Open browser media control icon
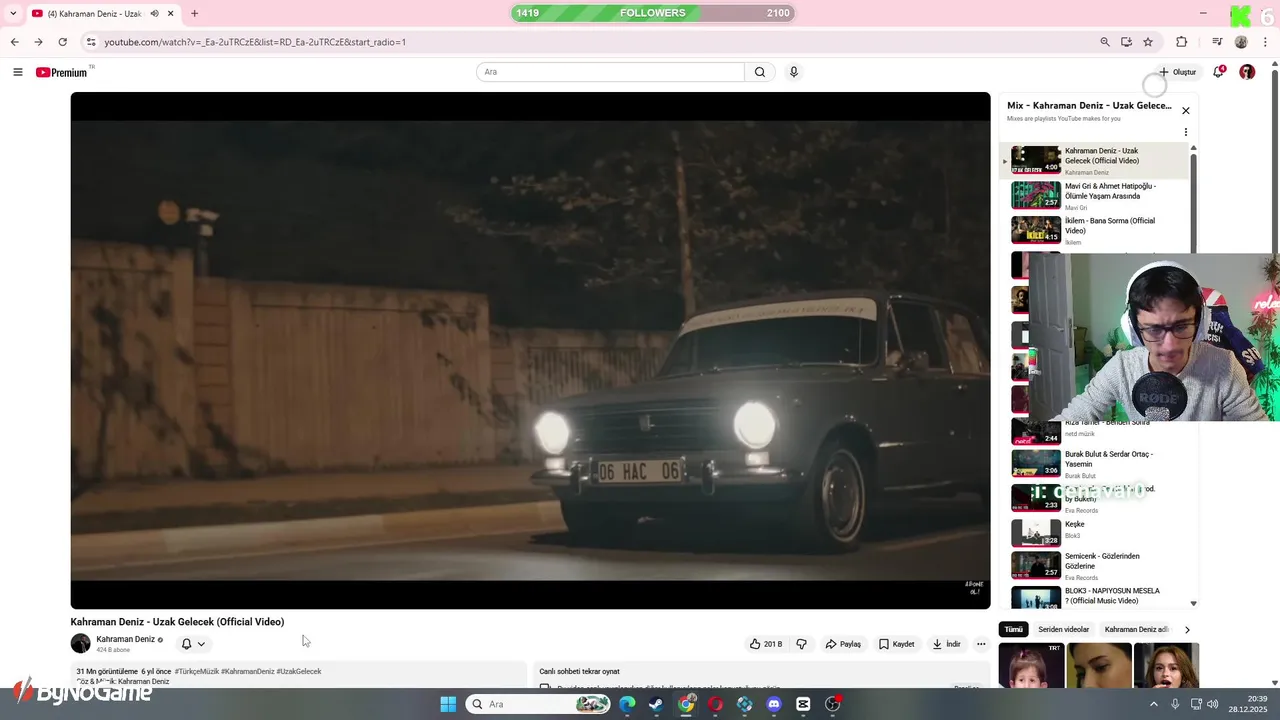The height and width of the screenshot is (720, 1280). [x=1217, y=42]
